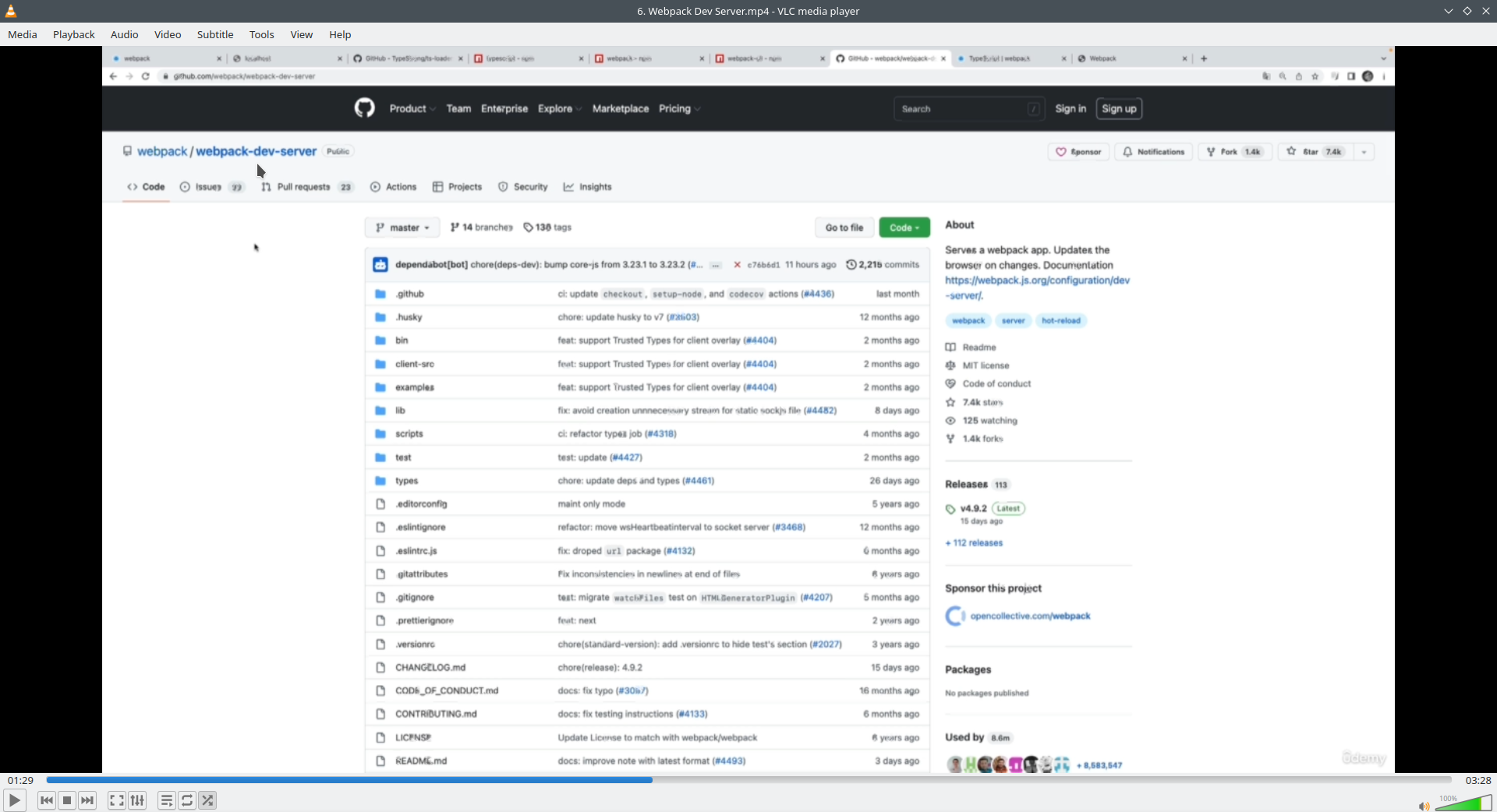Screen dimensions: 1497x812
Task: Open the Subtitle menu
Action: (x=215, y=34)
